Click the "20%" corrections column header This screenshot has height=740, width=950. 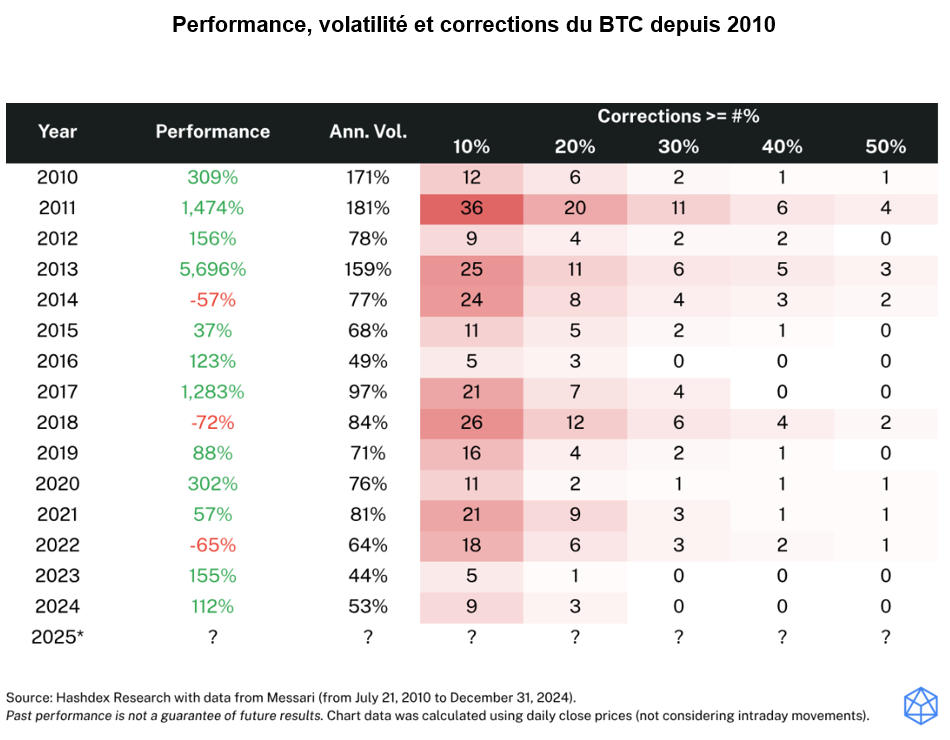(574, 147)
